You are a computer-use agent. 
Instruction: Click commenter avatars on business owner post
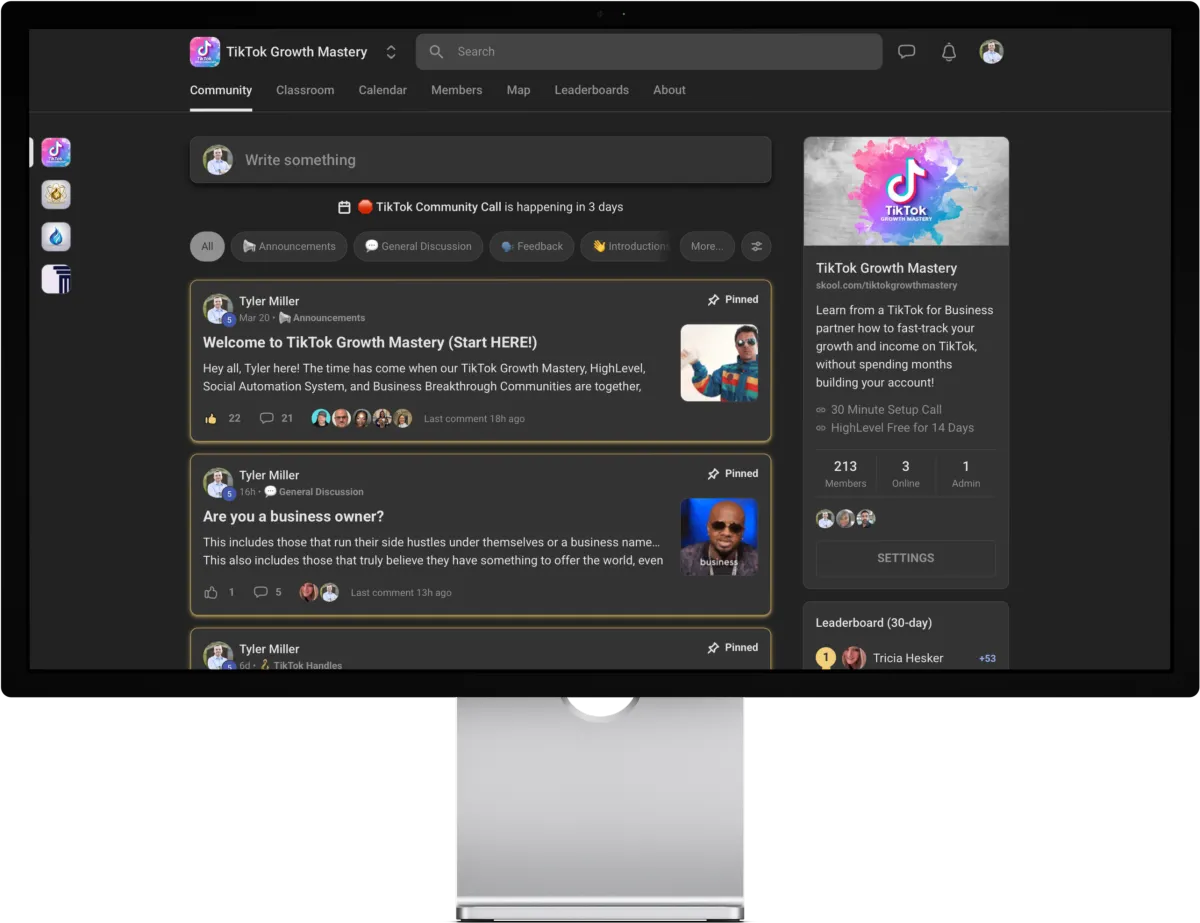click(319, 592)
